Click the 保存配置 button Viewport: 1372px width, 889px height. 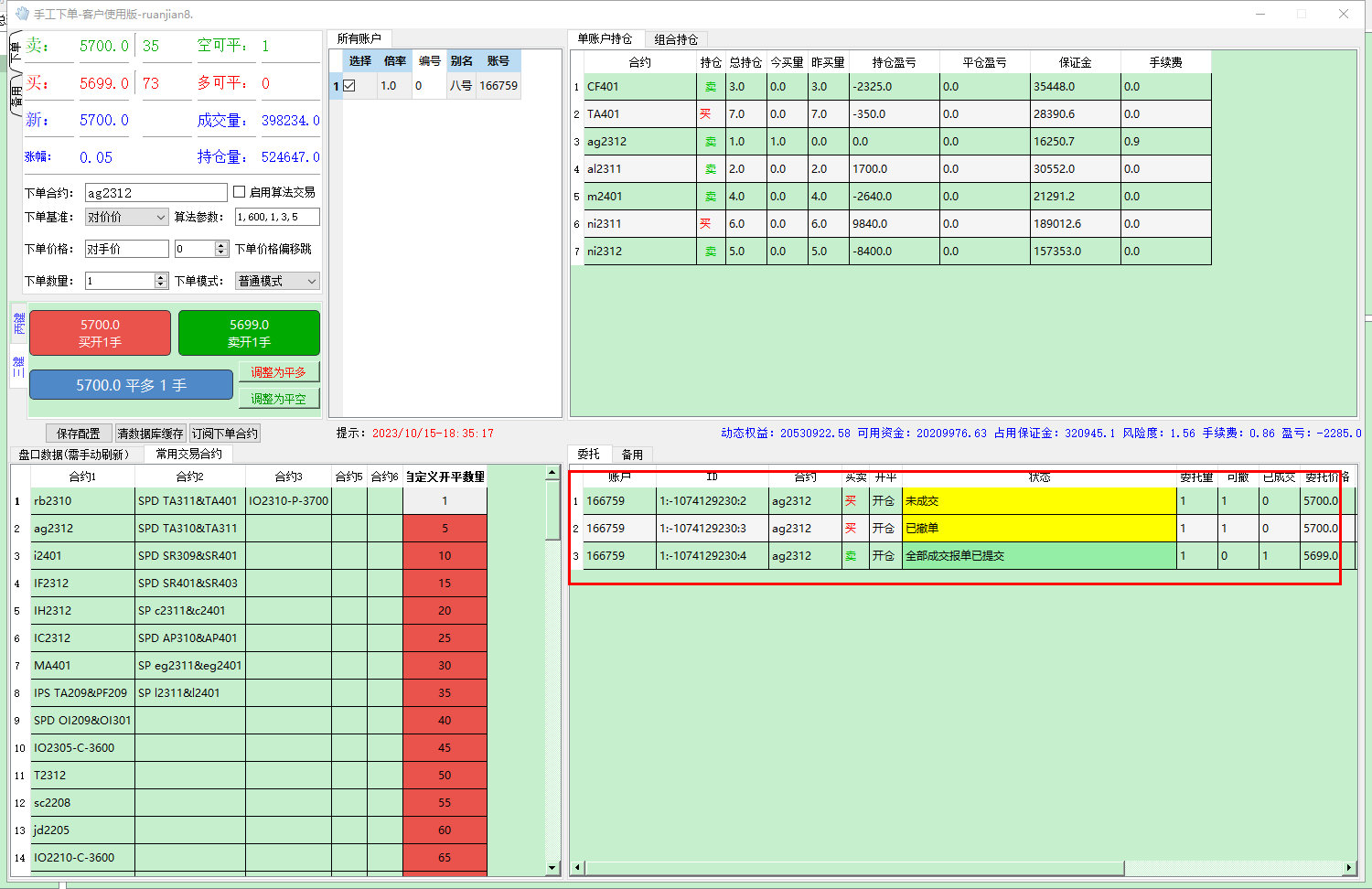pos(79,434)
